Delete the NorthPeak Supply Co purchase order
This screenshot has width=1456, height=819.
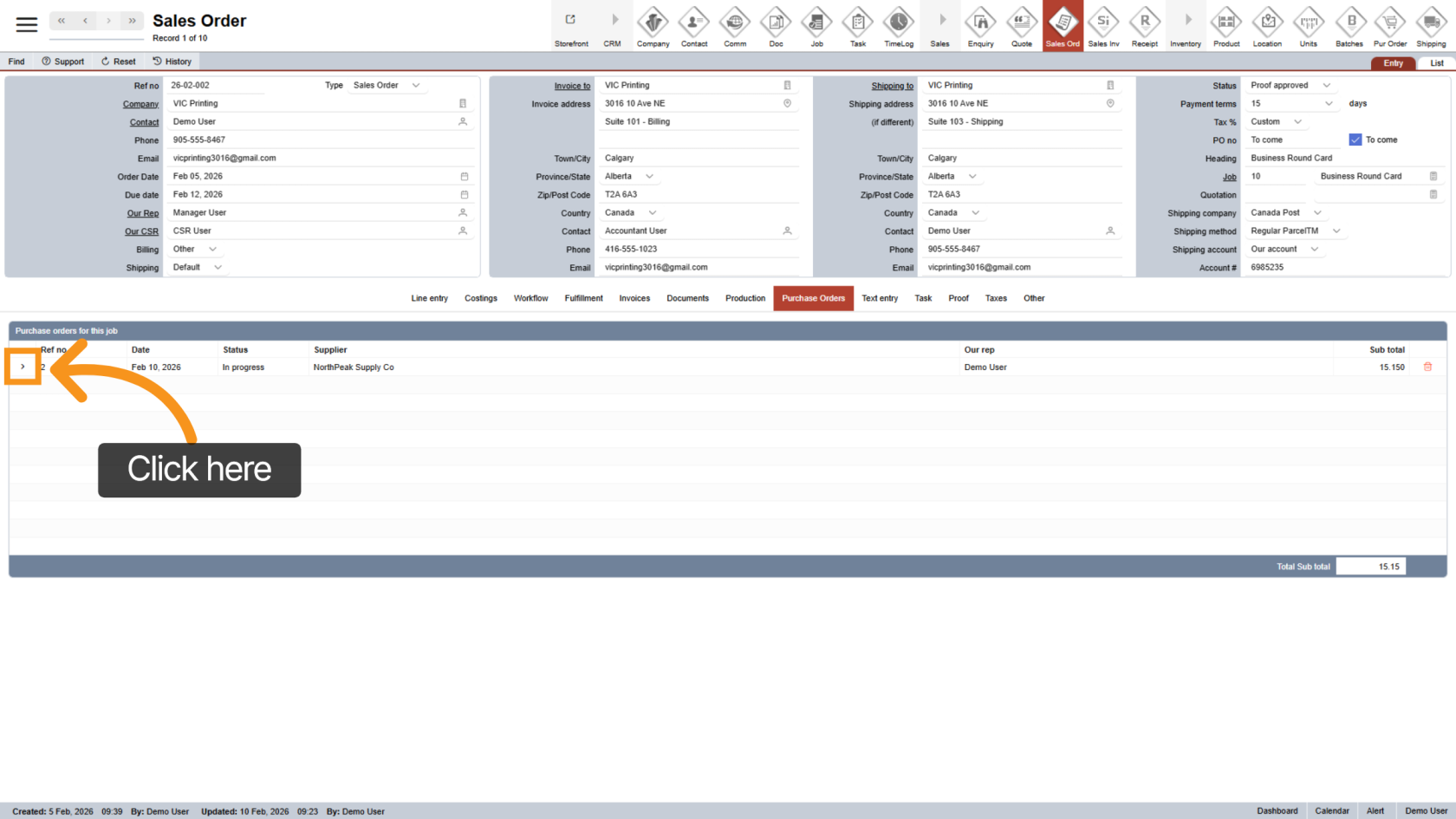pos(1427,367)
